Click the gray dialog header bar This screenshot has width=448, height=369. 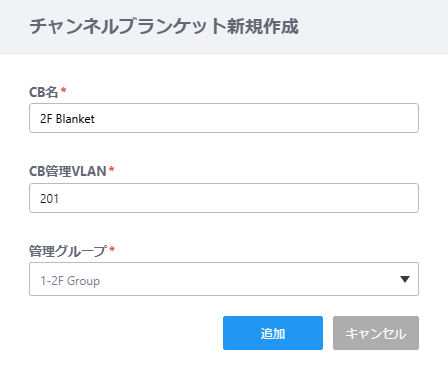224,27
